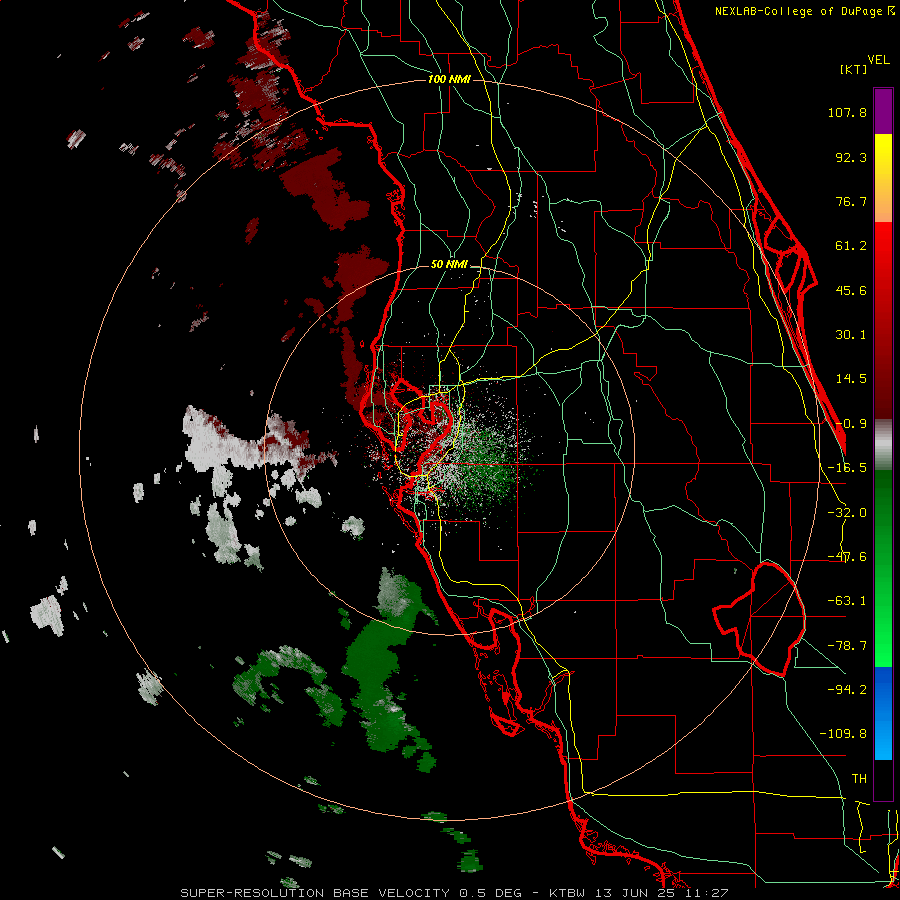Click the 30.1 value on velocity scale
The width and height of the screenshot is (900, 900).
coord(851,335)
